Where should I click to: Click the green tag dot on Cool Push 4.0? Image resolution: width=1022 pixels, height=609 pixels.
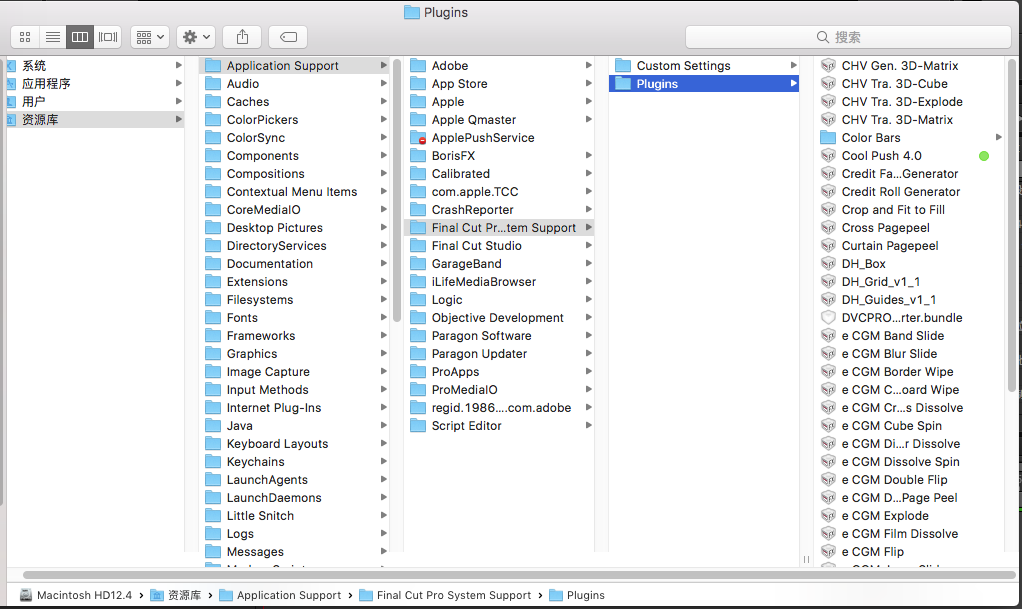(x=984, y=156)
